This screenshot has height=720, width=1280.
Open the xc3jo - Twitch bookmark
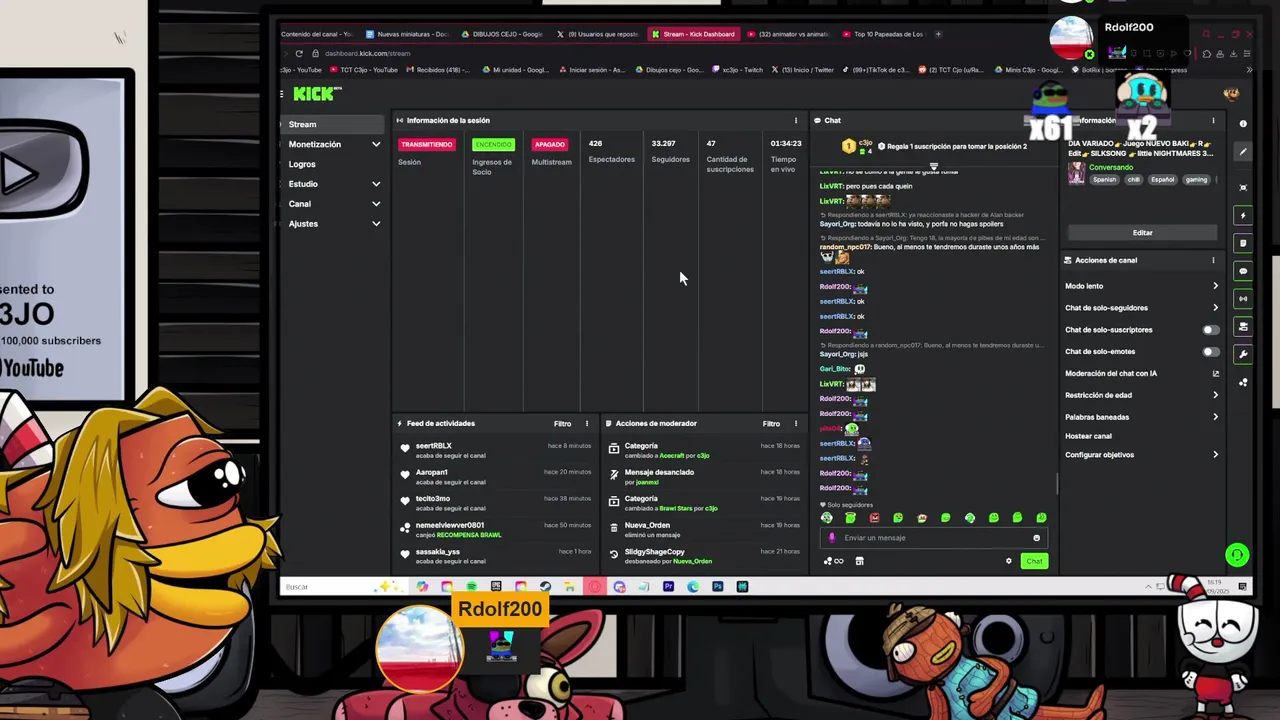click(737, 70)
